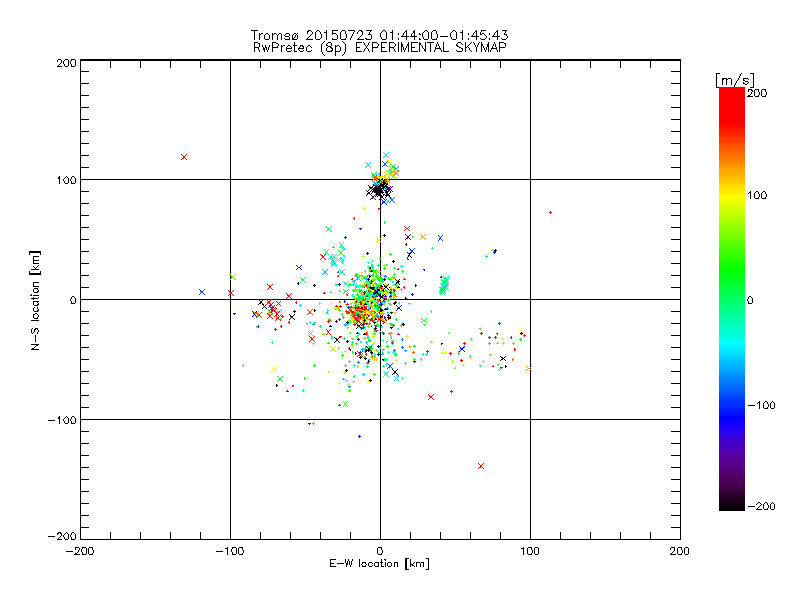Click the y-axis tick label '0'

(x=73, y=300)
